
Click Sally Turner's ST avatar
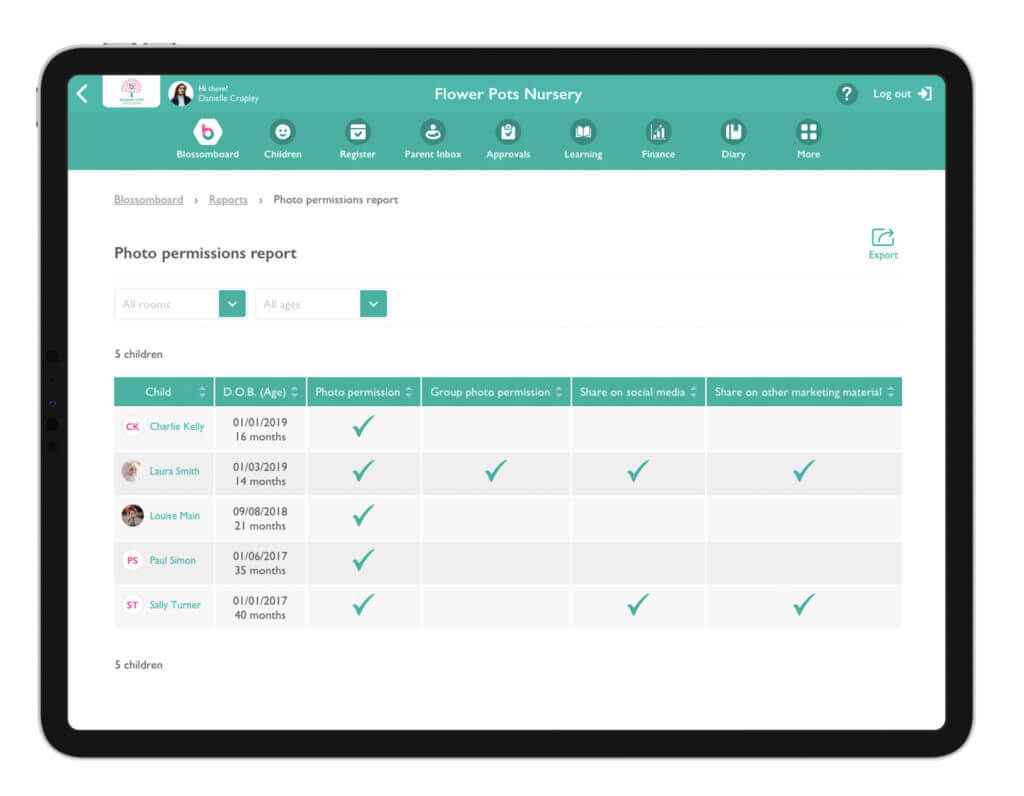tap(133, 605)
